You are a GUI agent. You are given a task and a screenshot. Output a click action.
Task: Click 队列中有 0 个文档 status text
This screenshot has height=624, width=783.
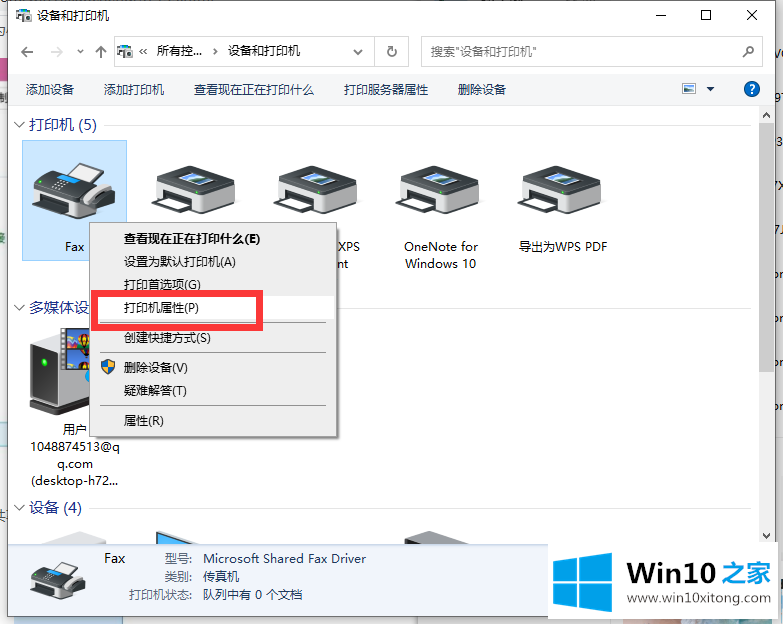pos(252,595)
